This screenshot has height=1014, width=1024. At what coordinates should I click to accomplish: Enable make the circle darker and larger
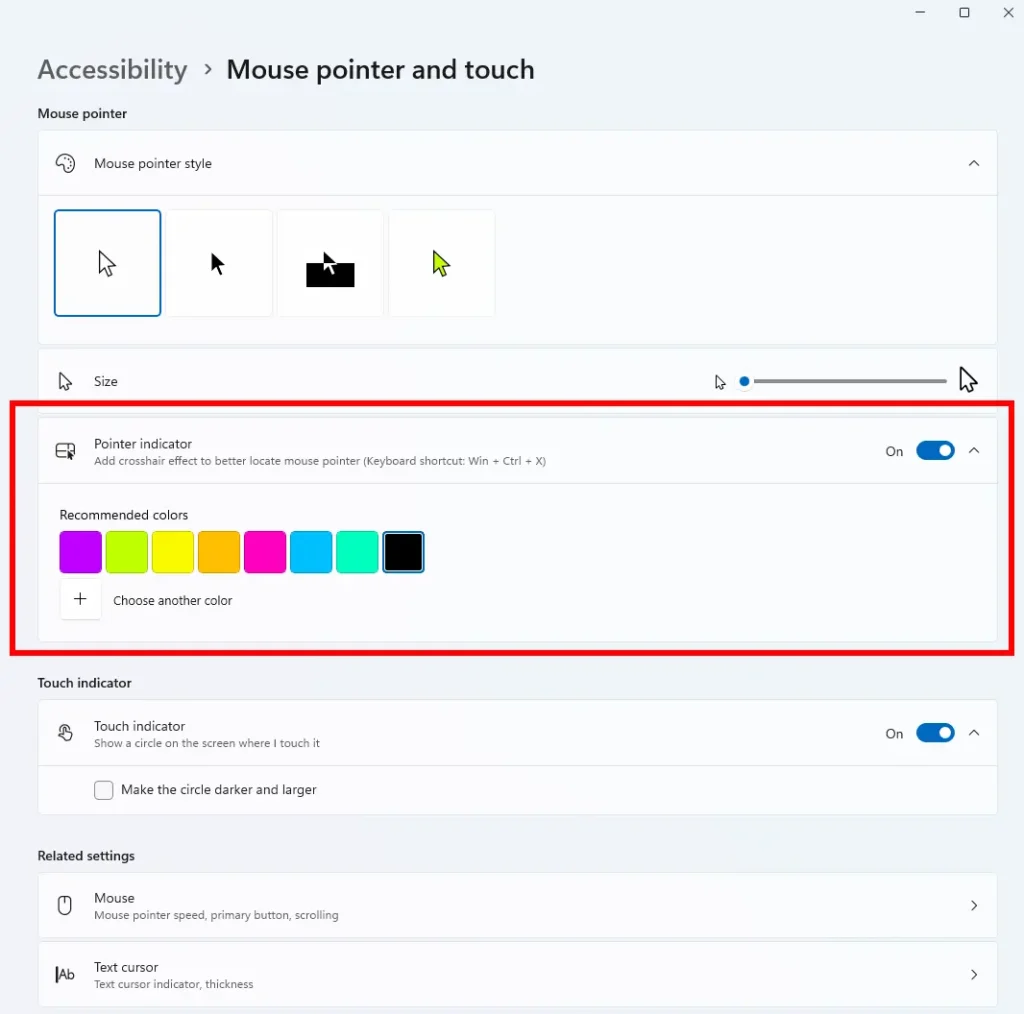click(x=103, y=789)
